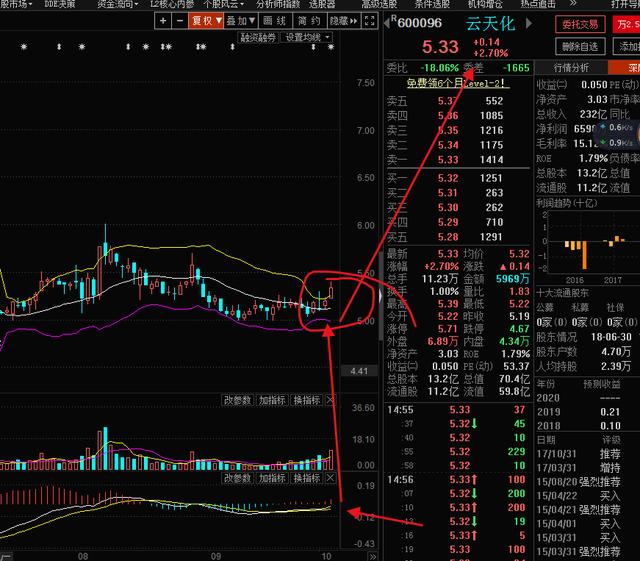The height and width of the screenshot is (561, 640).
Task: Click 改参数 on the volume indicator panel
Action: (237, 401)
